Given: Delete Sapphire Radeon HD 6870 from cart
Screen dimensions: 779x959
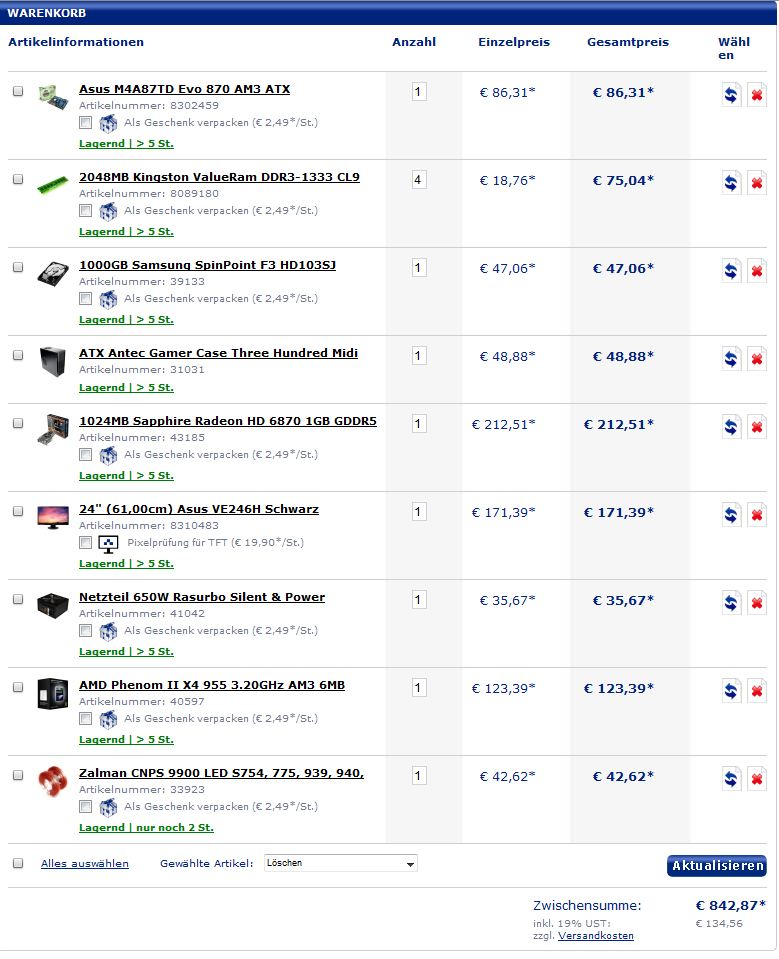Looking at the screenshot, I should click(x=757, y=427).
